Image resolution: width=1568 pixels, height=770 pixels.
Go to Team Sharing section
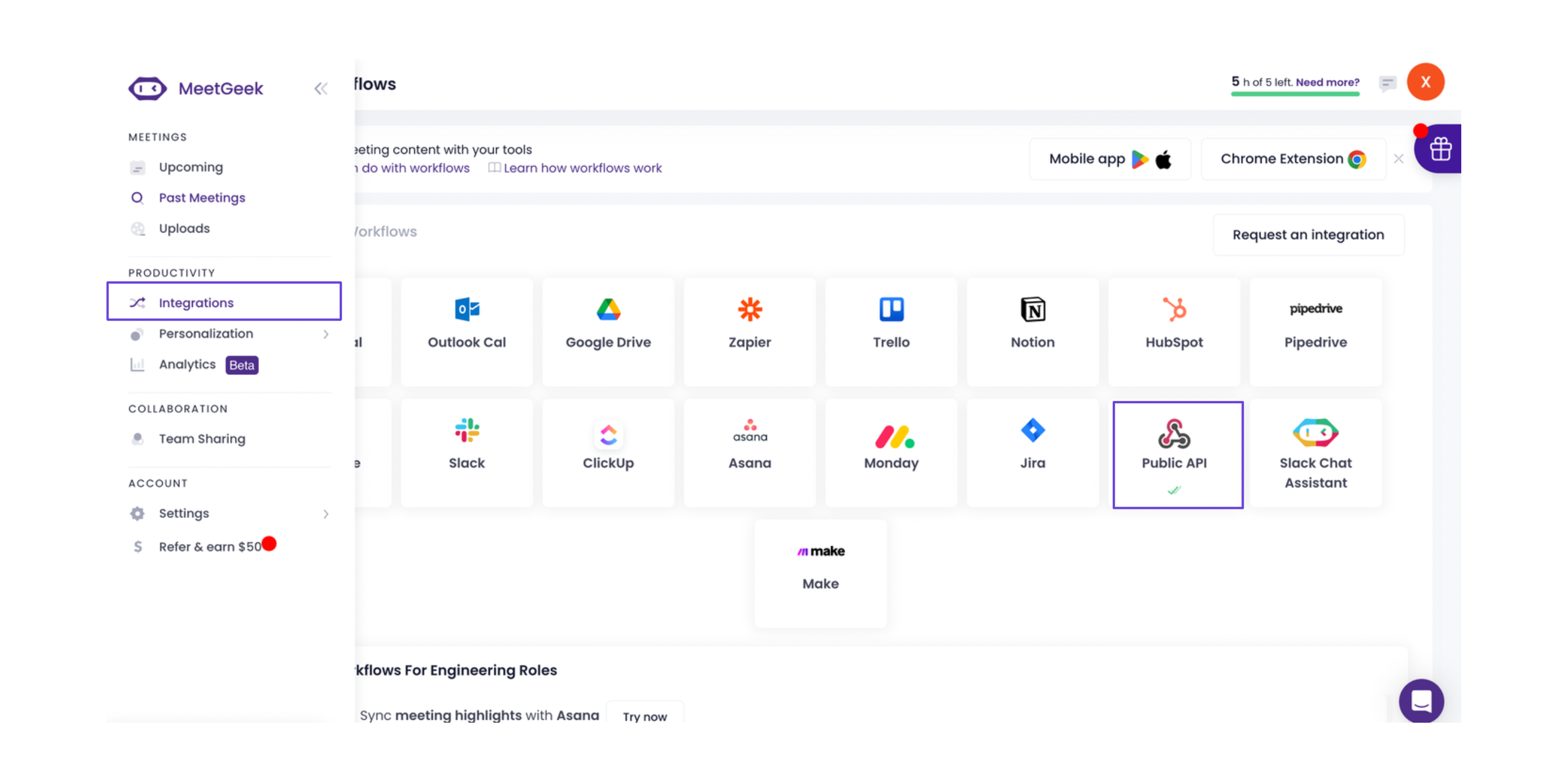(201, 439)
